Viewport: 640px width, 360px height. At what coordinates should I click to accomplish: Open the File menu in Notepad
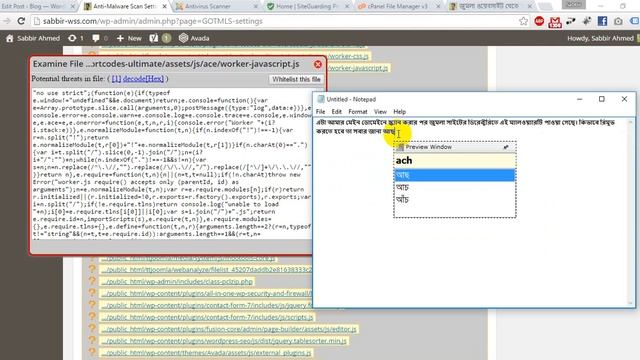[x=320, y=111]
